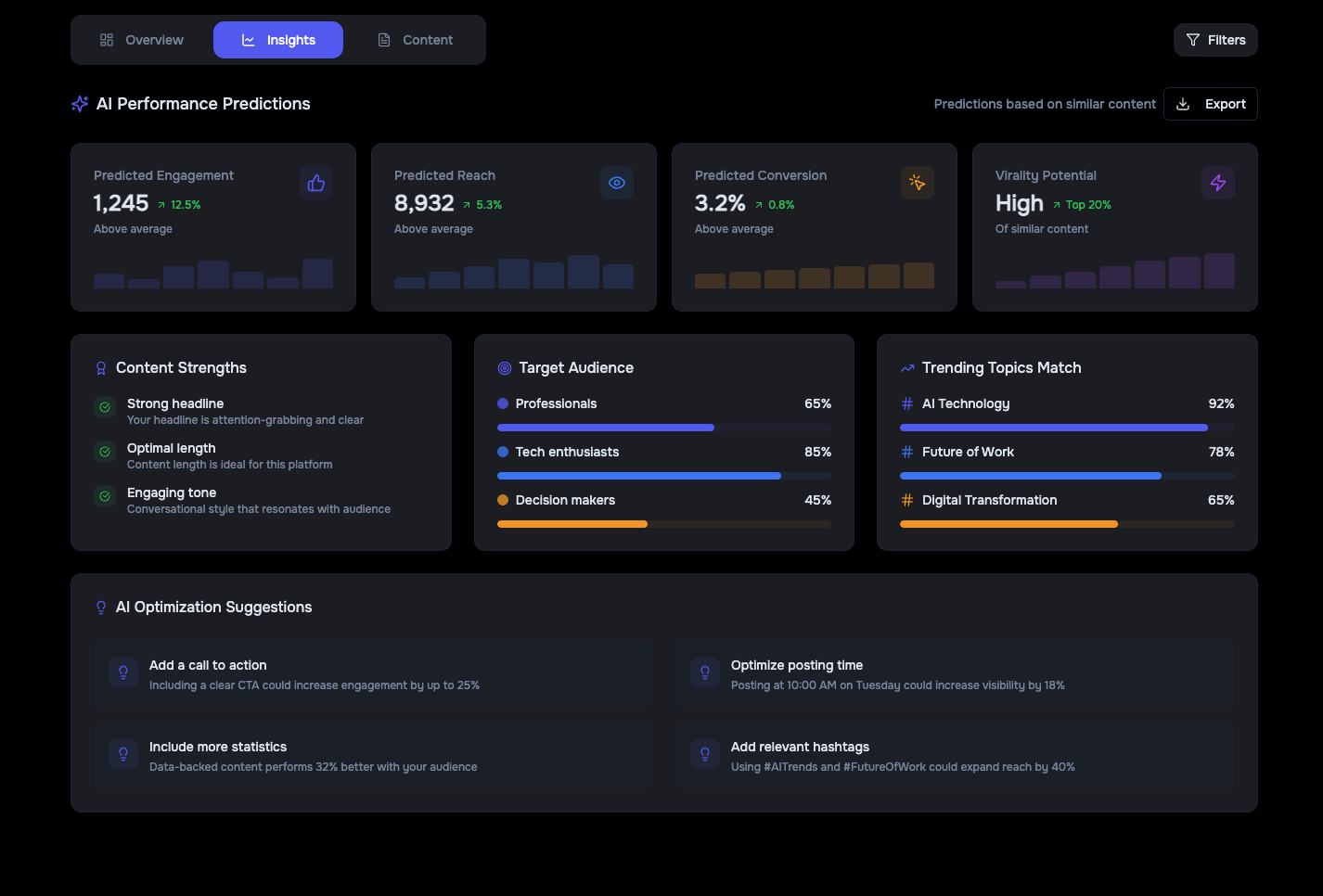Open the Content tab
This screenshot has width=1323, height=896.
click(x=416, y=40)
